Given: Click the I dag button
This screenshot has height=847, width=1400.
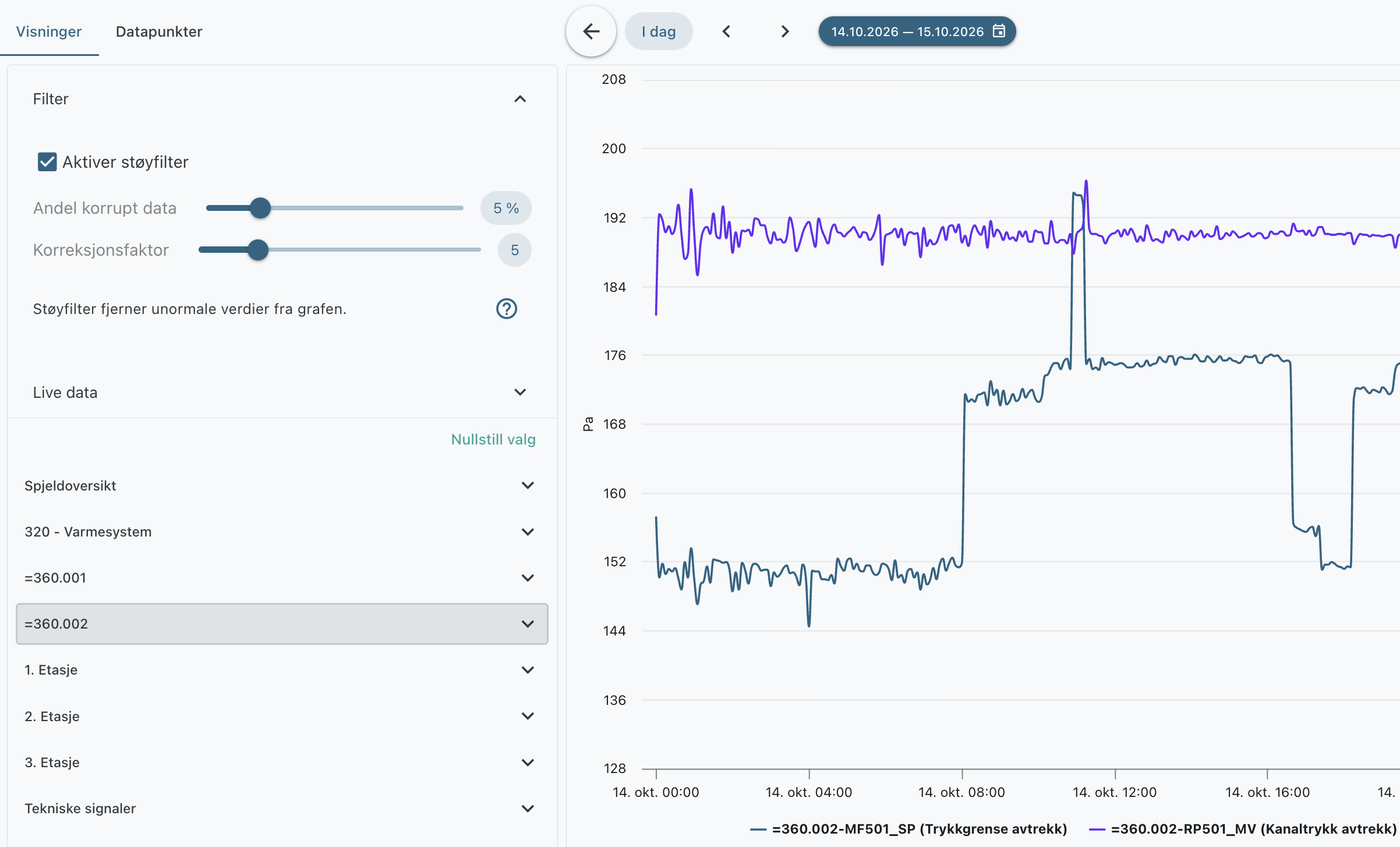Looking at the screenshot, I should 659,31.
